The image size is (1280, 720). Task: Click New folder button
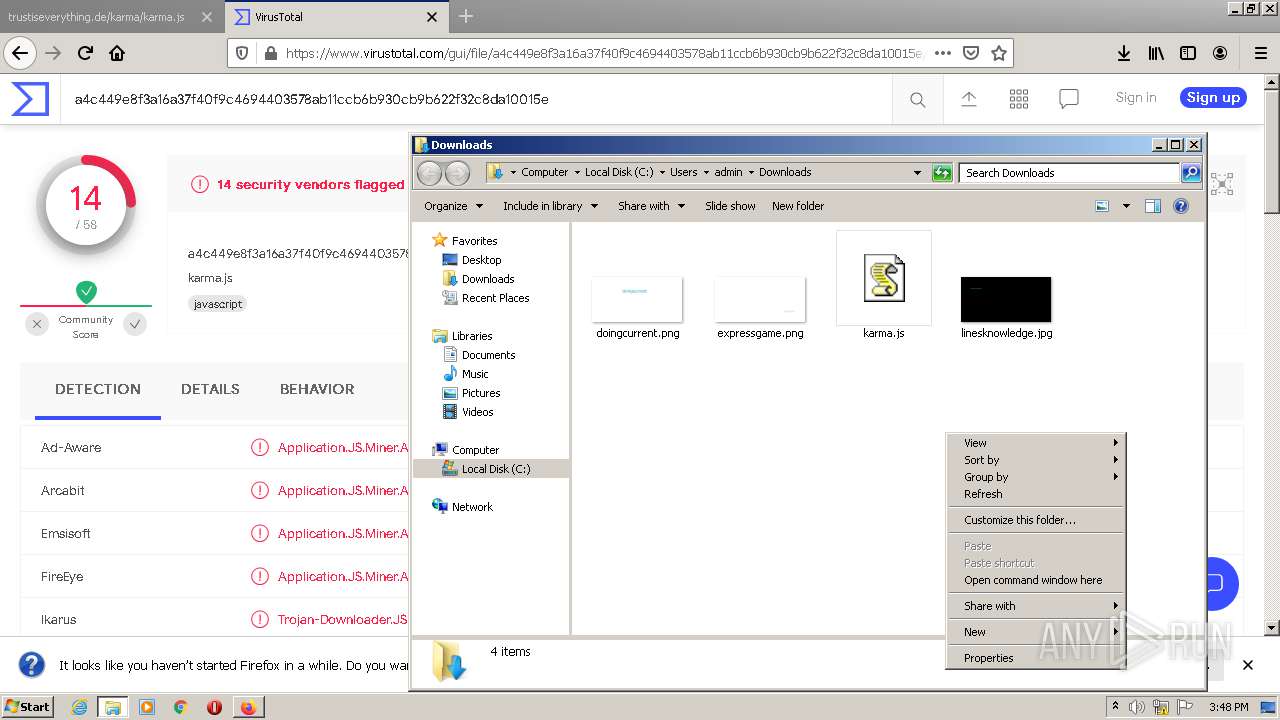(798, 206)
